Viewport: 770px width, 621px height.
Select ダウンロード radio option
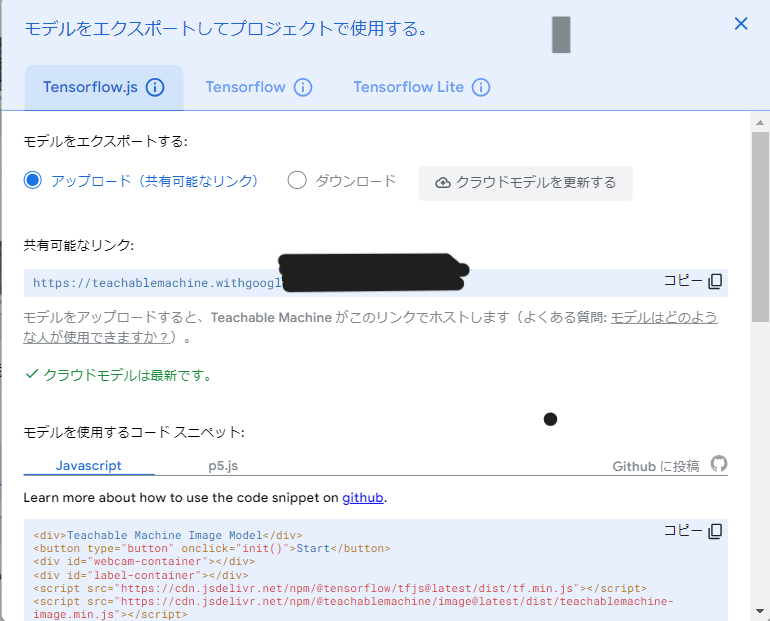297,181
